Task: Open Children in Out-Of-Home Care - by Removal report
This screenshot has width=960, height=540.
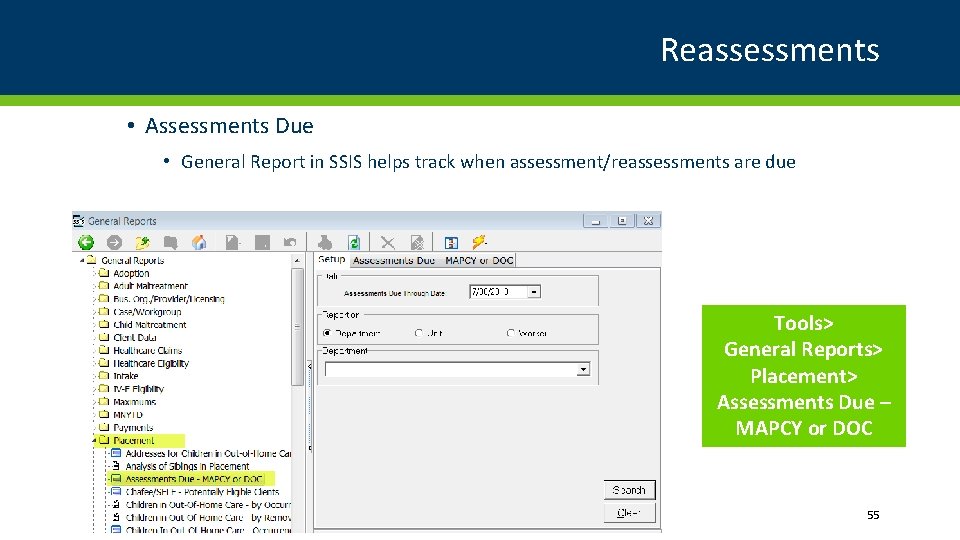Action: [x=208, y=518]
